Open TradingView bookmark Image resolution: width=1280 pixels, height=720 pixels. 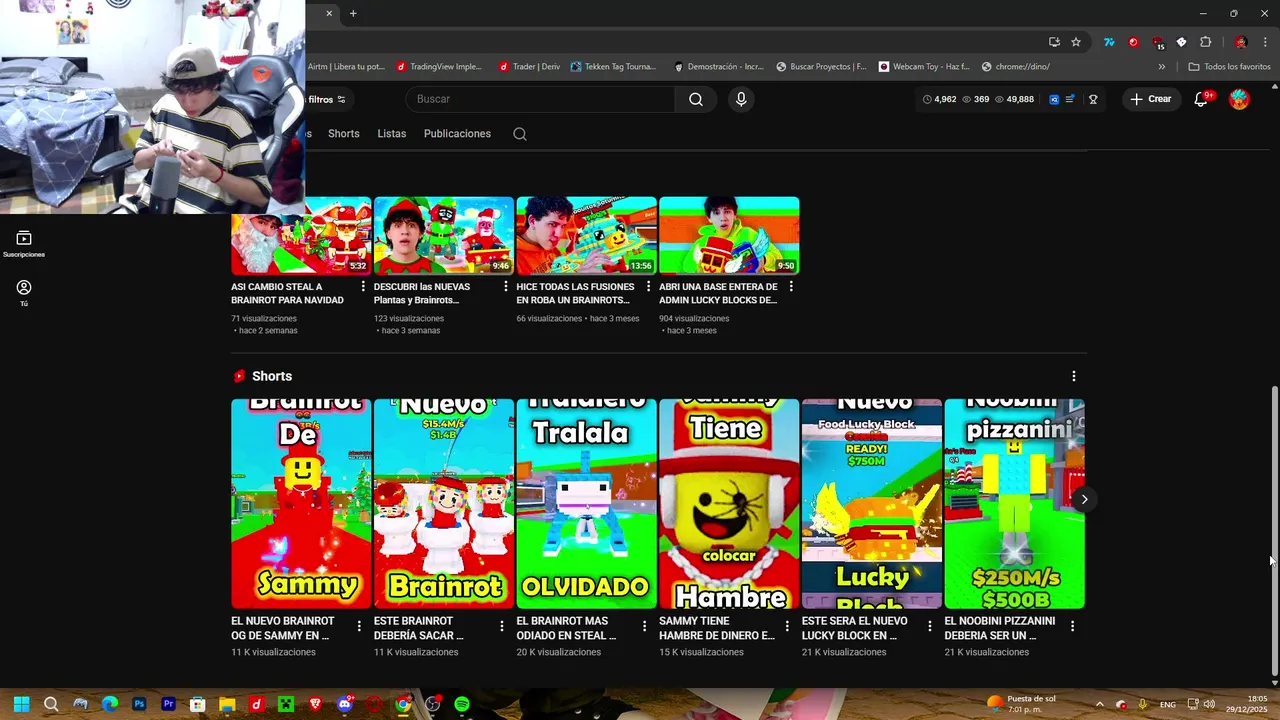(439, 67)
